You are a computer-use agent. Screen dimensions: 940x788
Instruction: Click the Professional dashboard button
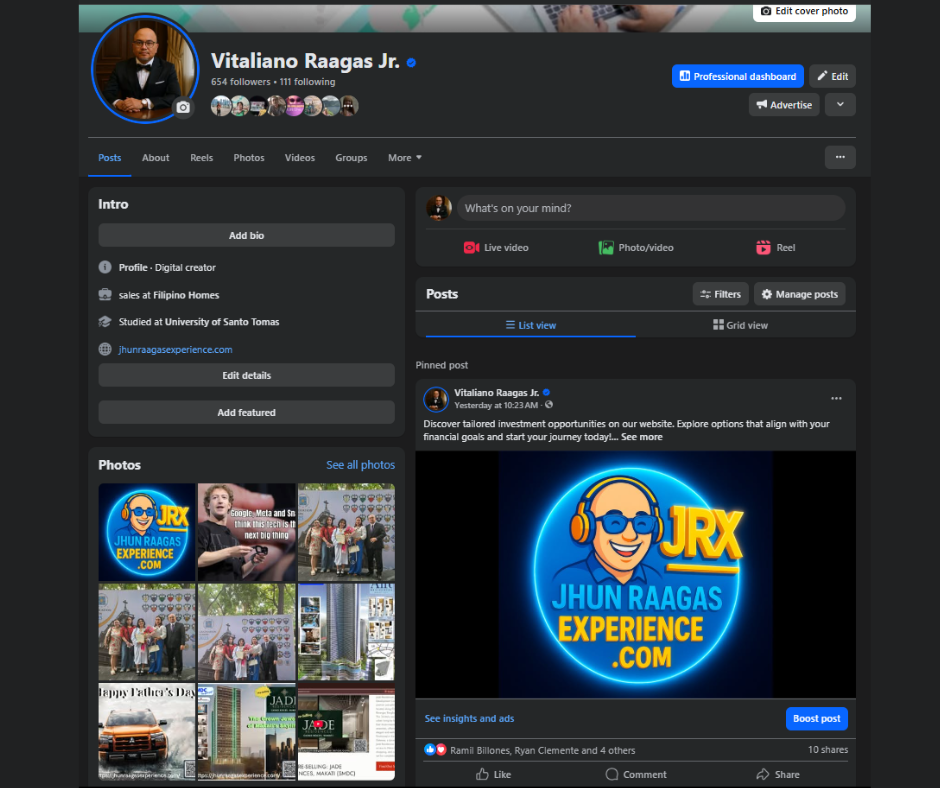click(737, 76)
